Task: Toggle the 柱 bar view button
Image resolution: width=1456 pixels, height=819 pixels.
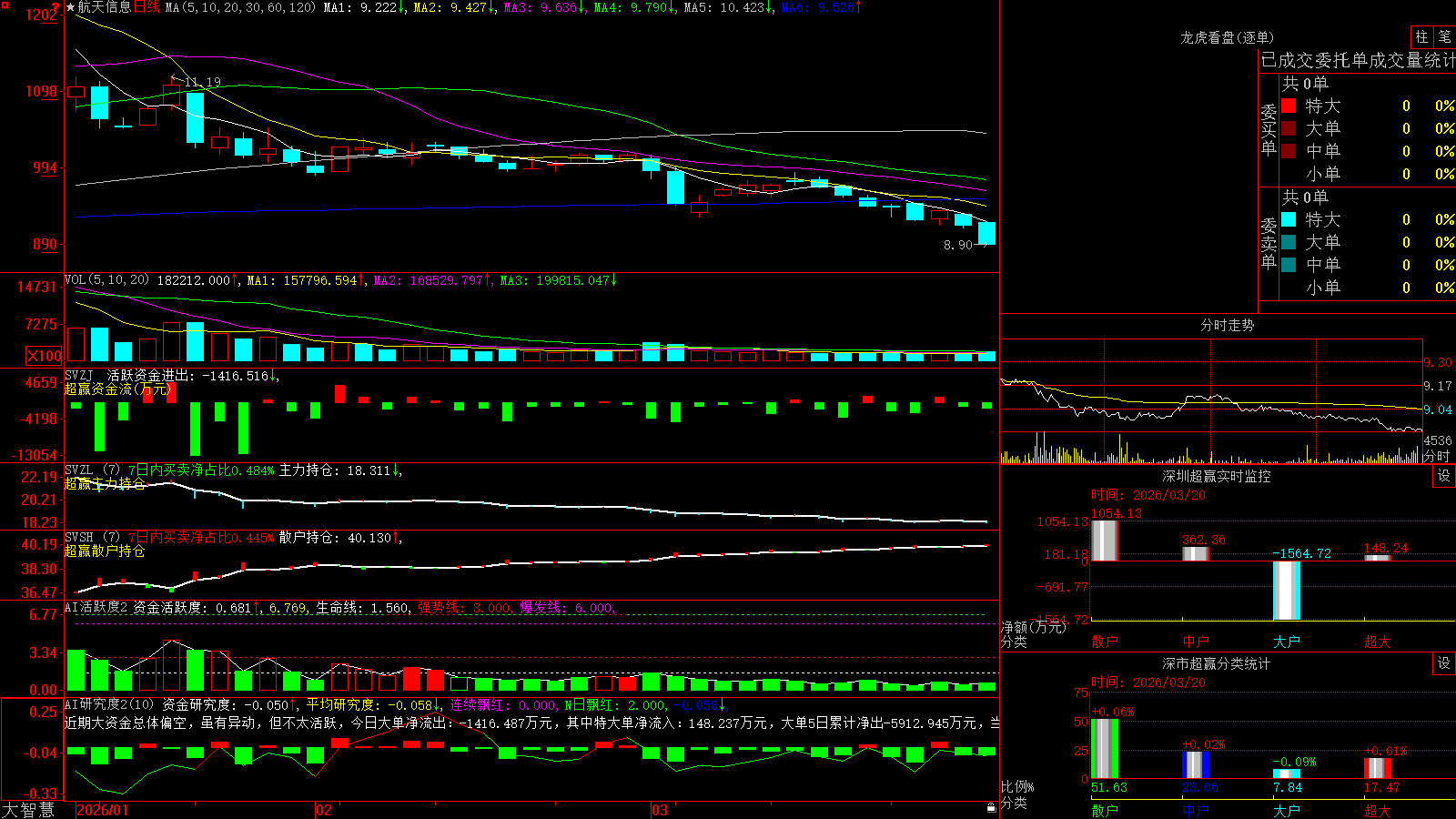Action: point(1421,36)
